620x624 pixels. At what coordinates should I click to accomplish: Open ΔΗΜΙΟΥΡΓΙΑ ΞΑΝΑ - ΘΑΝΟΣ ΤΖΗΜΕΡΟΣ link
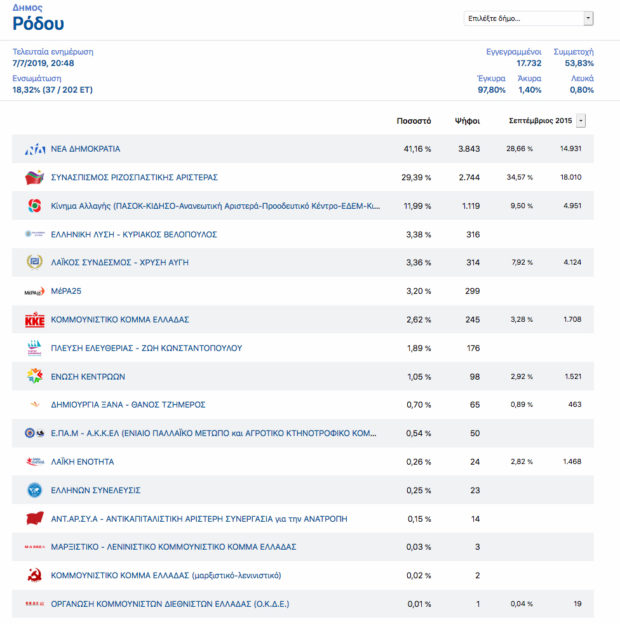pyautogui.click(x=128, y=405)
